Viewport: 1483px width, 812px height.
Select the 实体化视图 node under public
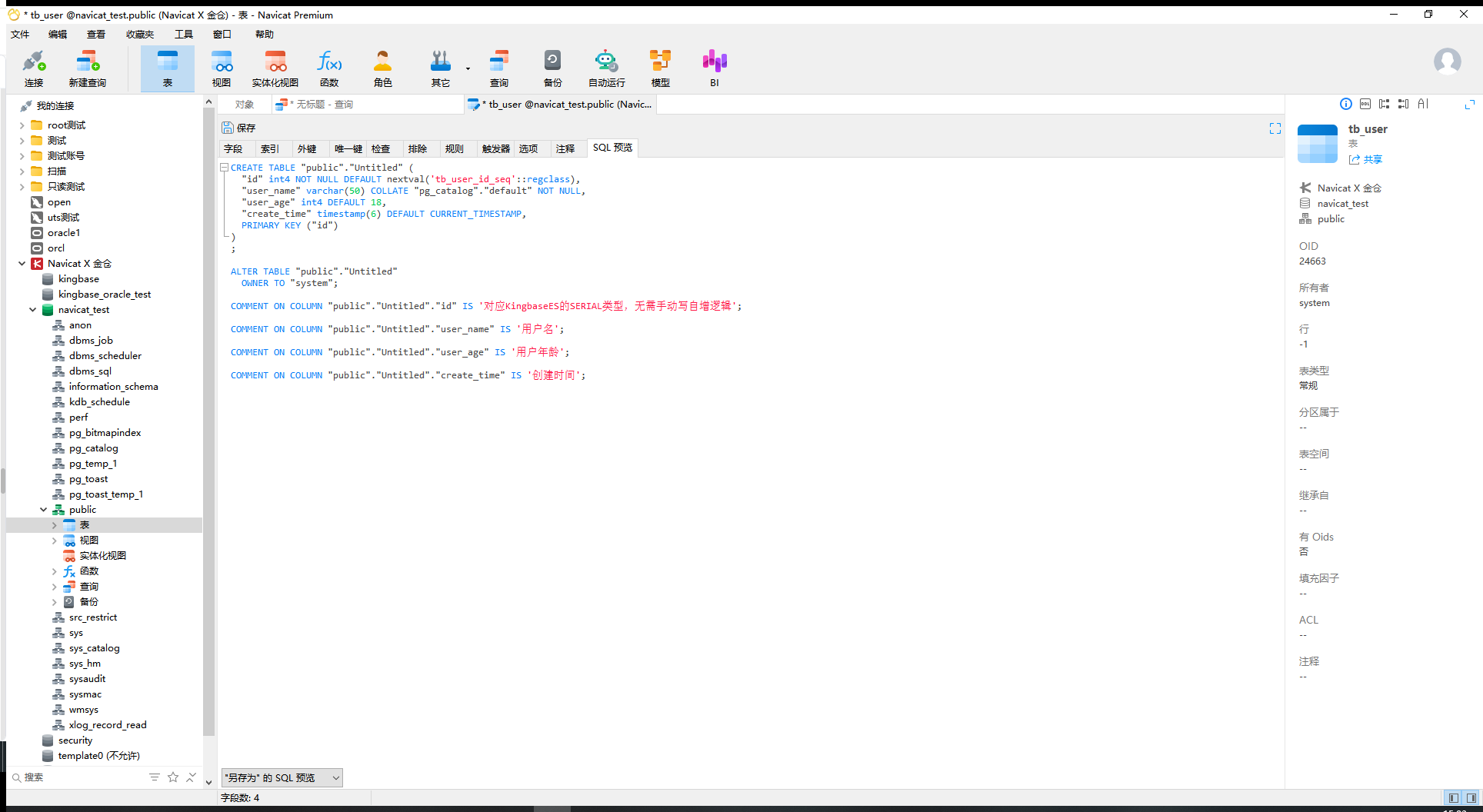(x=102, y=556)
